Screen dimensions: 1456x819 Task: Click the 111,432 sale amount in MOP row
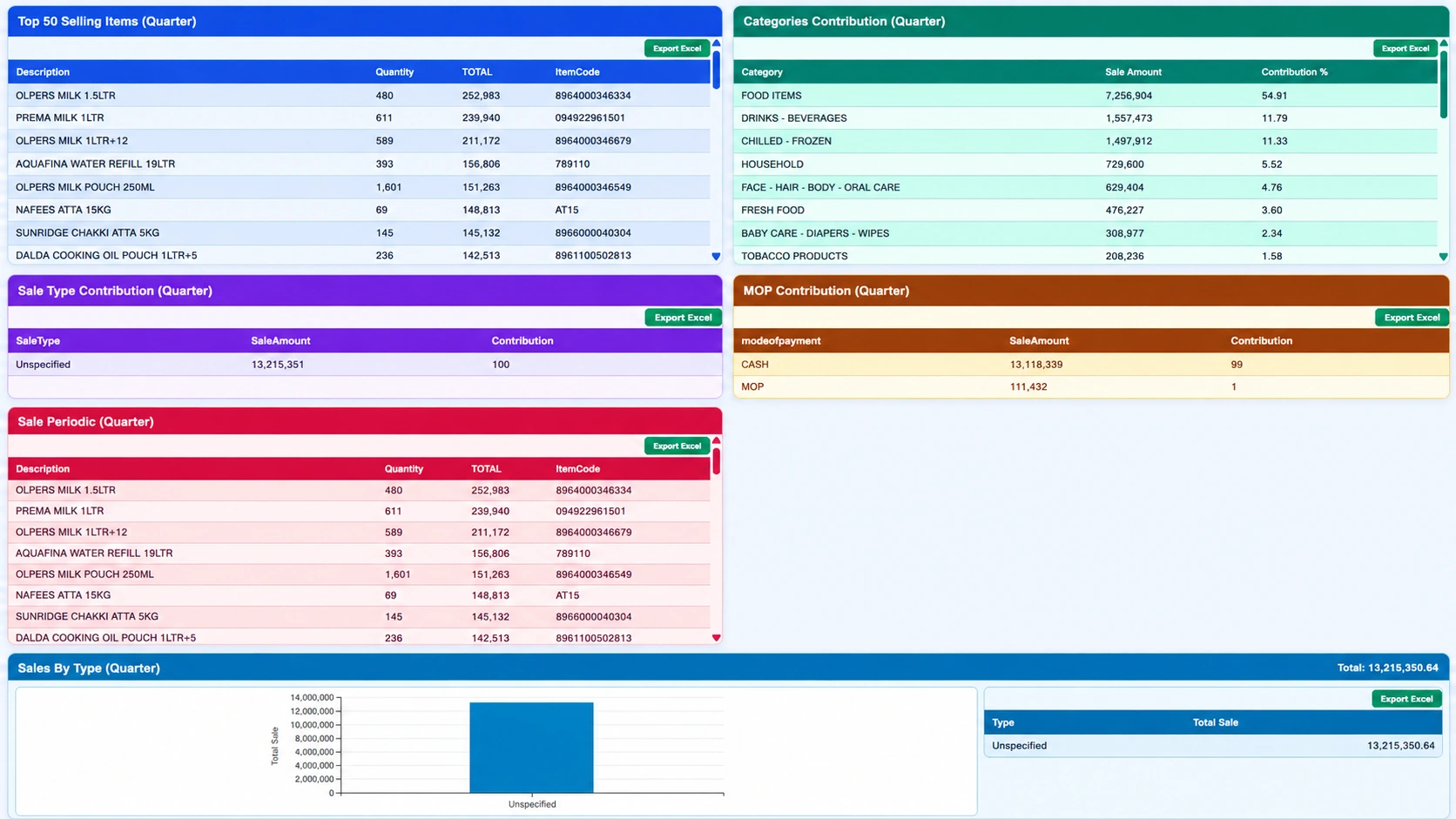click(x=1028, y=387)
